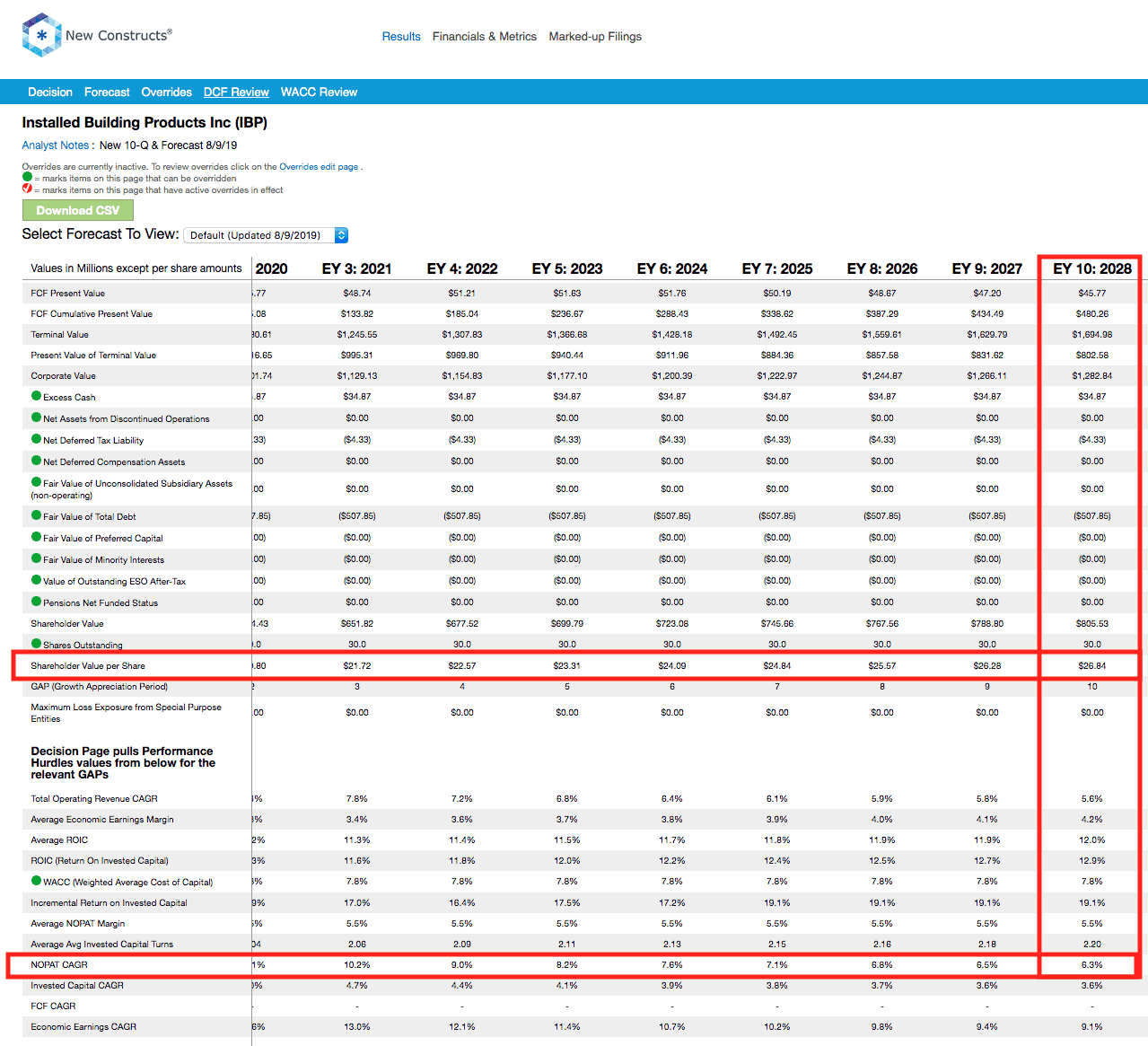Screen dimensions: 1148x1046
Task: Click the Incremental Return on Invested Capital label
Action: point(110,903)
